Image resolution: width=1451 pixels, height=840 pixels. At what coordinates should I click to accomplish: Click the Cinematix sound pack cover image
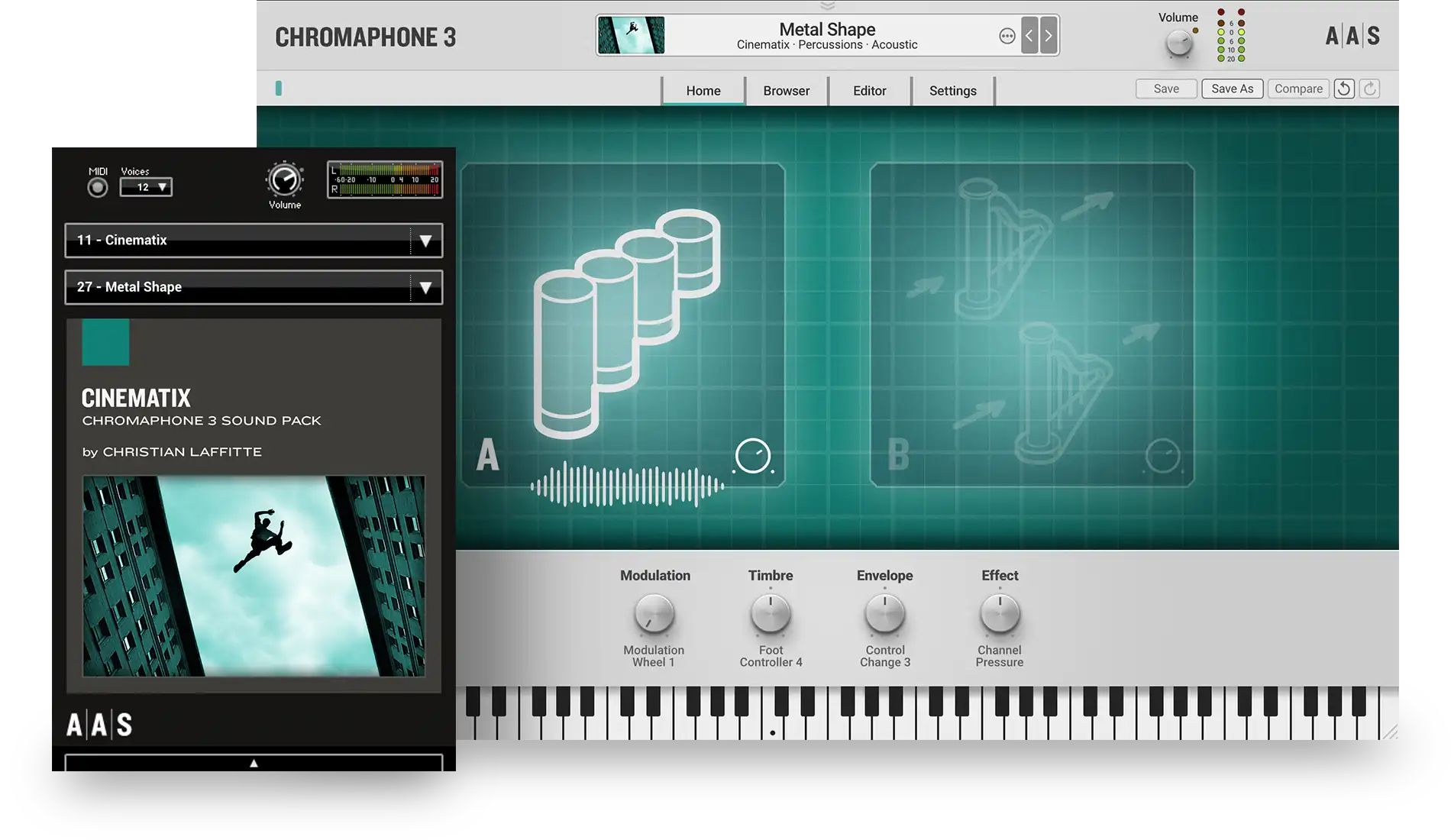point(253,577)
